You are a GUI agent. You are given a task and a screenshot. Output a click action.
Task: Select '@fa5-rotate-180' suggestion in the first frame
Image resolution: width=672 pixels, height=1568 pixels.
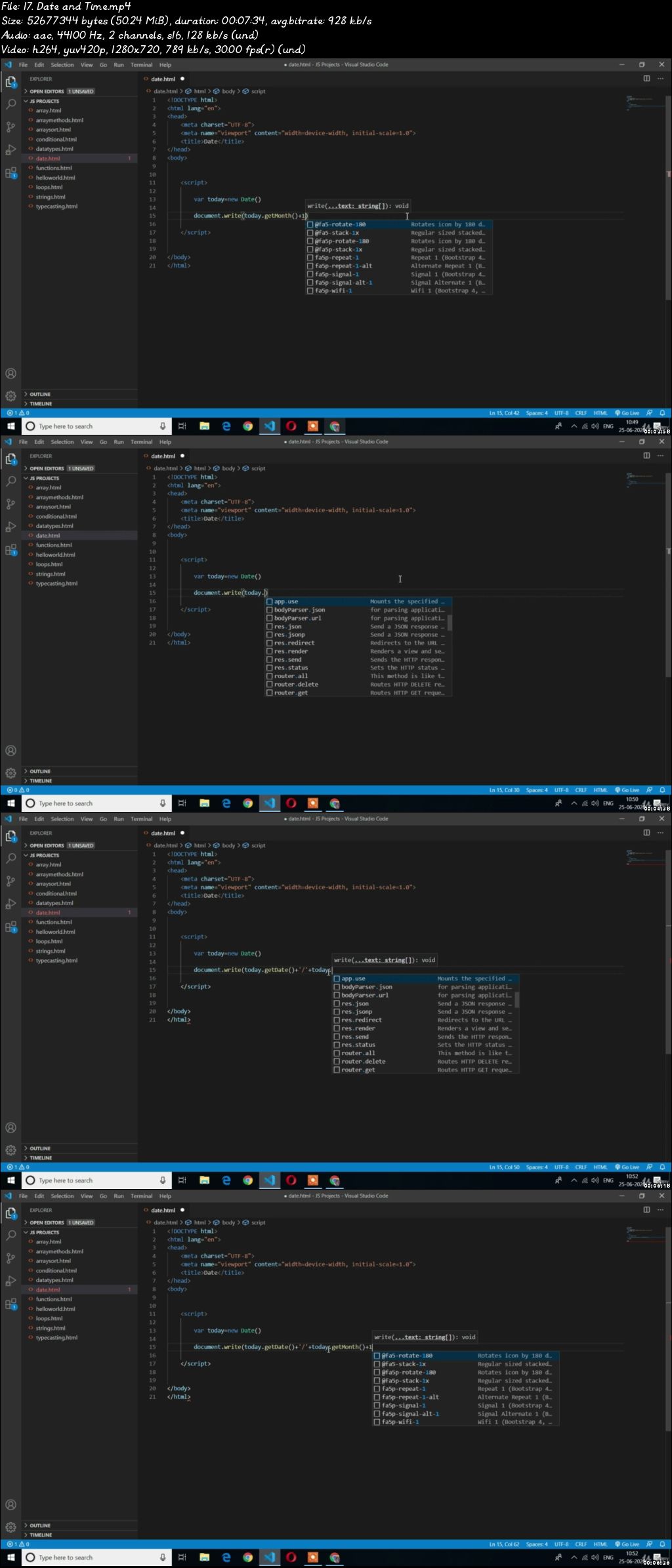coord(398,224)
